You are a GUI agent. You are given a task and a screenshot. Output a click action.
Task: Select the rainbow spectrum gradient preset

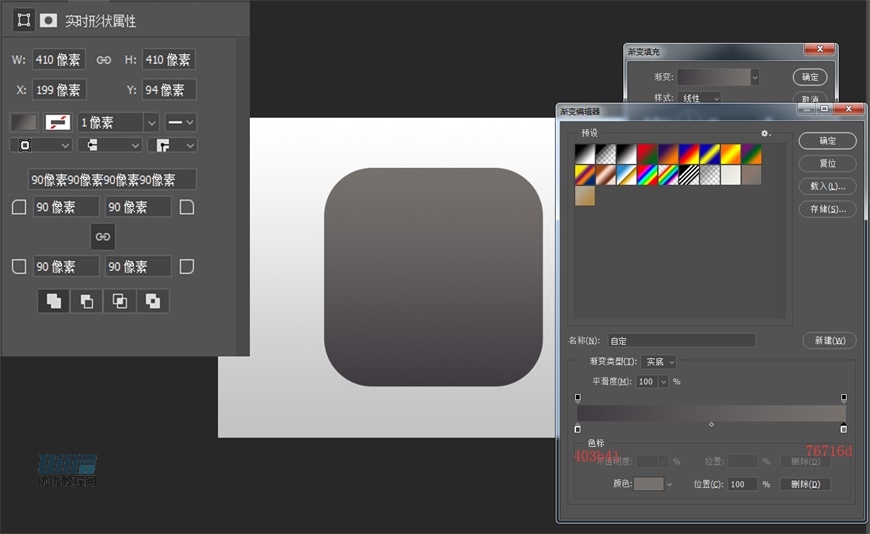pyautogui.click(x=647, y=174)
